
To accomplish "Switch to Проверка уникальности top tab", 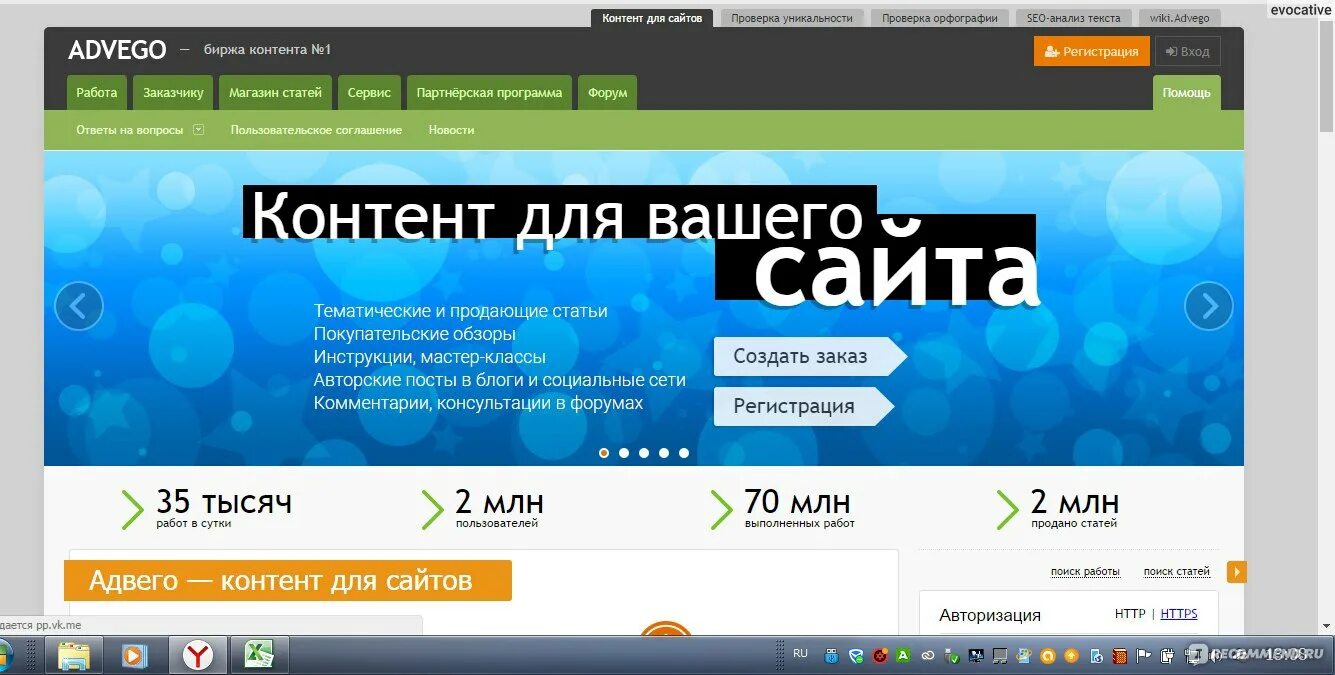I will coord(792,18).
